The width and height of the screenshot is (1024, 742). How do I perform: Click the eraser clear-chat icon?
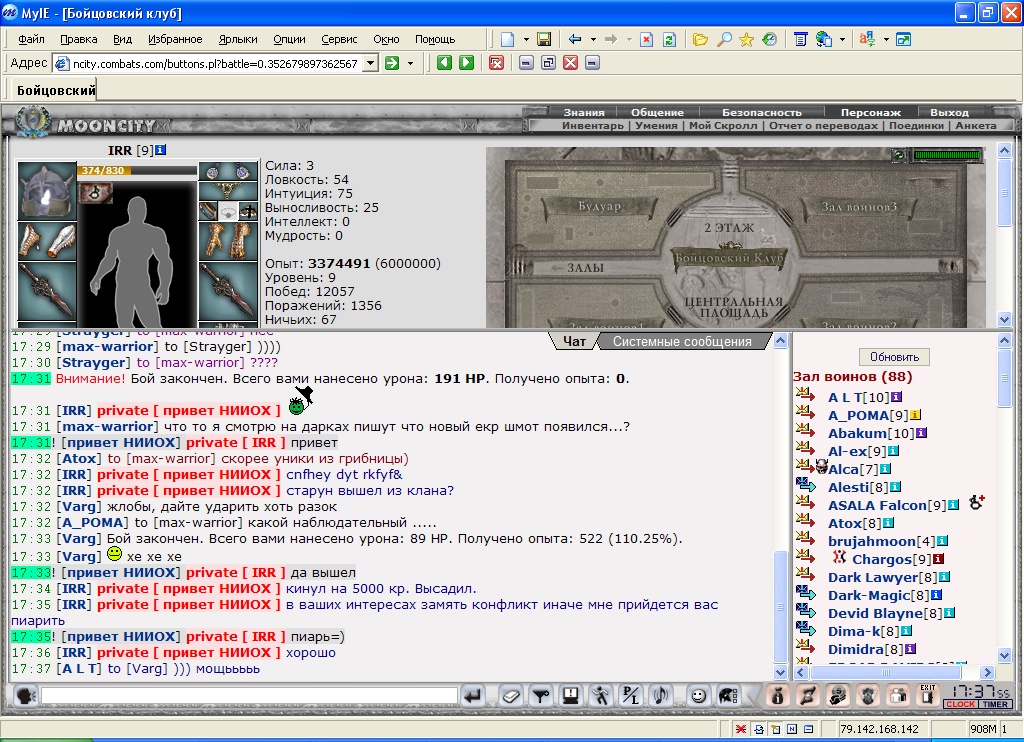pos(511,696)
